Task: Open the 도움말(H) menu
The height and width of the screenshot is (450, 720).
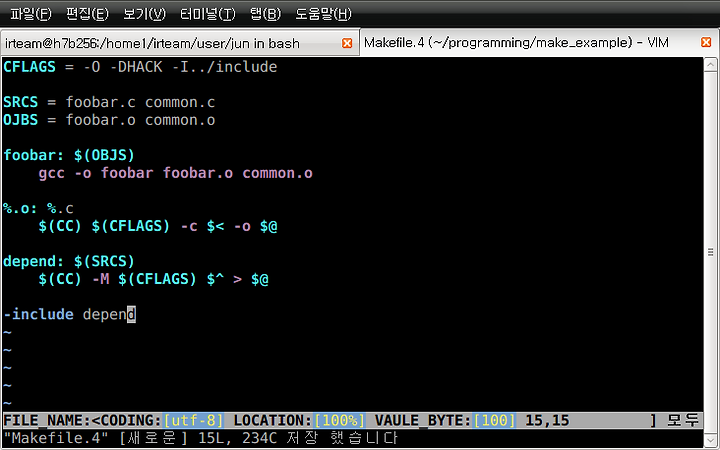Action: (323, 14)
